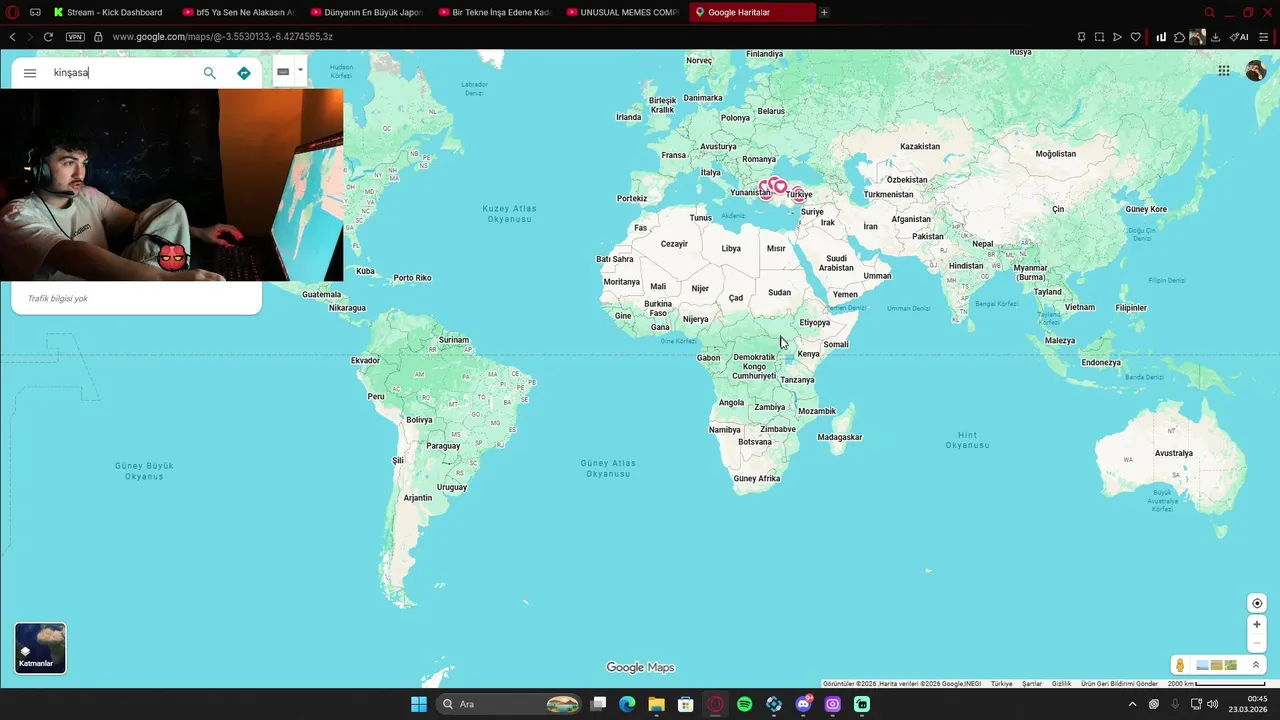Reload the page
The width and height of the screenshot is (1280, 720).
pos(48,37)
